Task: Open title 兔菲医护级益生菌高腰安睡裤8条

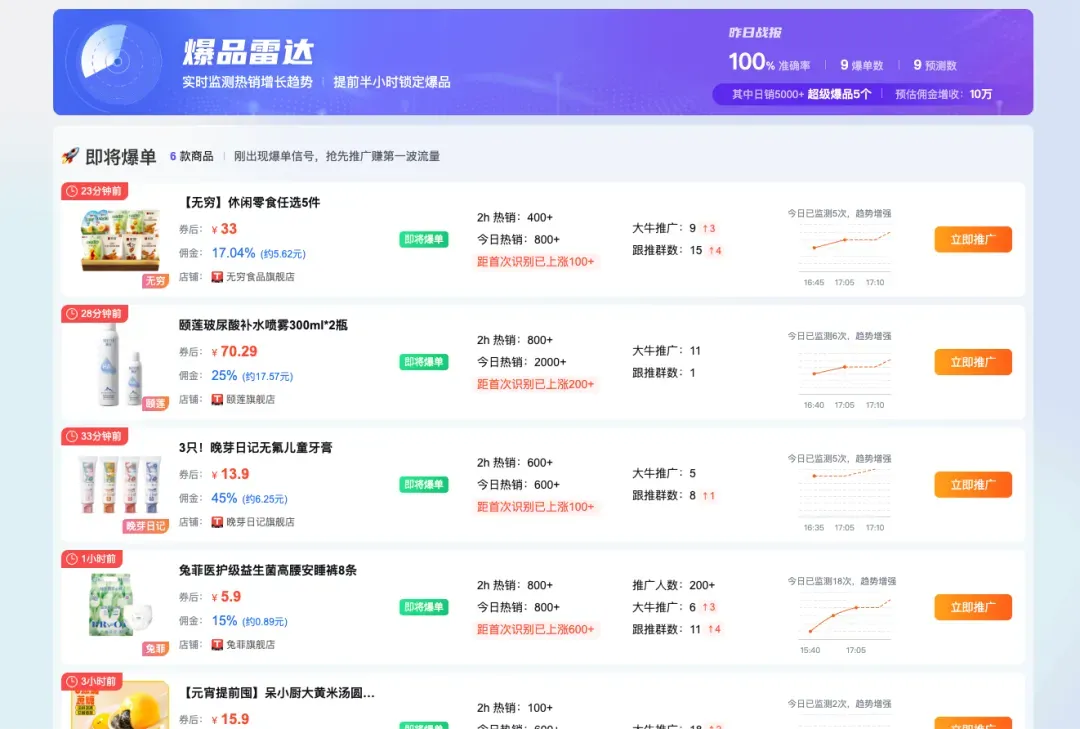Action: tap(268, 571)
